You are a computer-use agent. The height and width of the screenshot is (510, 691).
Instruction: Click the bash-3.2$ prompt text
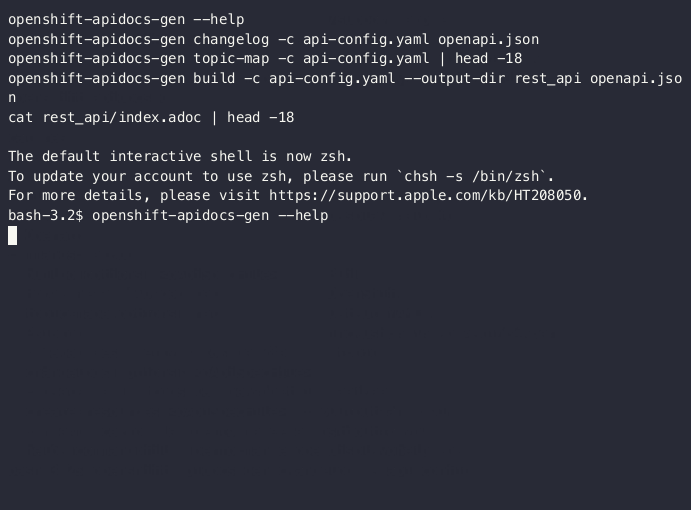pos(45,216)
